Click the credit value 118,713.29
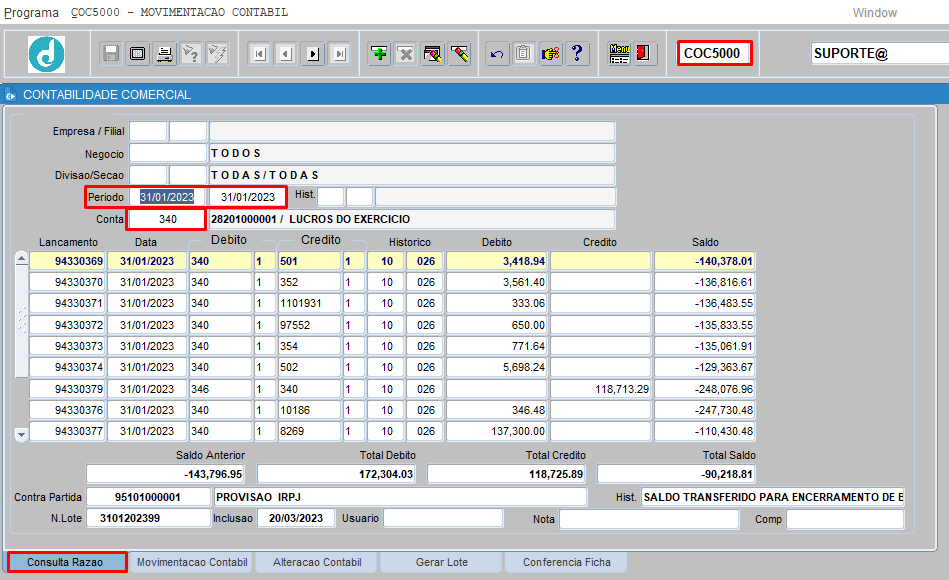The width and height of the screenshot is (949, 580). click(x=600, y=389)
